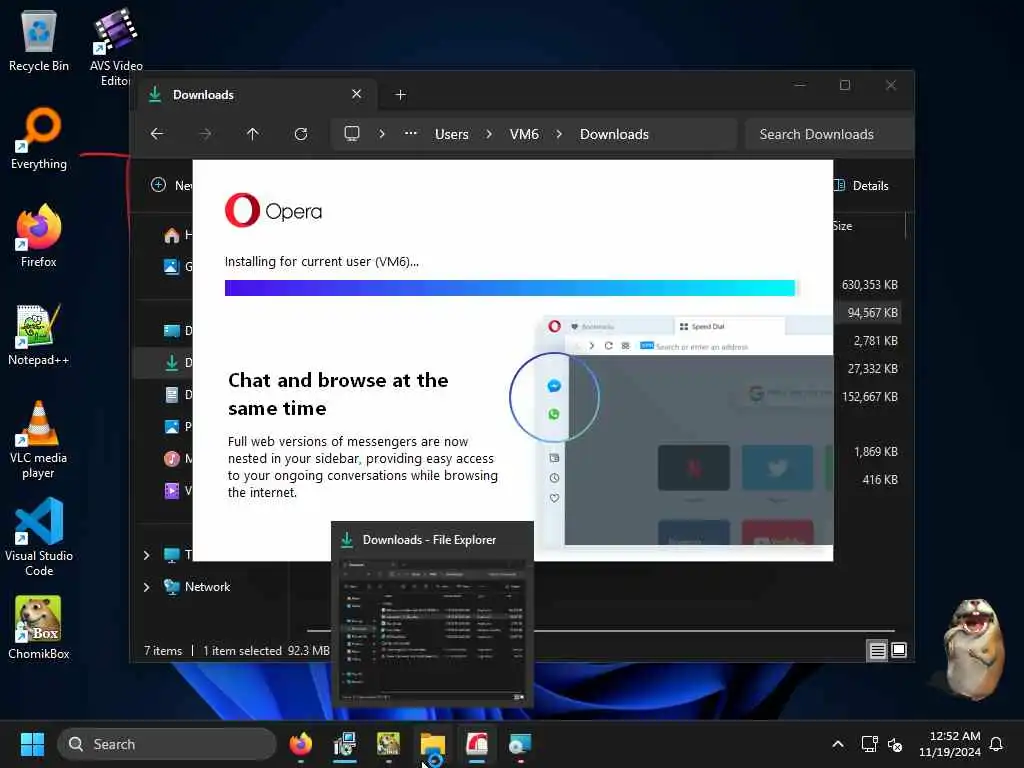
Task: Click the Messenger icon in Opera sidebar preview
Action: (x=554, y=386)
